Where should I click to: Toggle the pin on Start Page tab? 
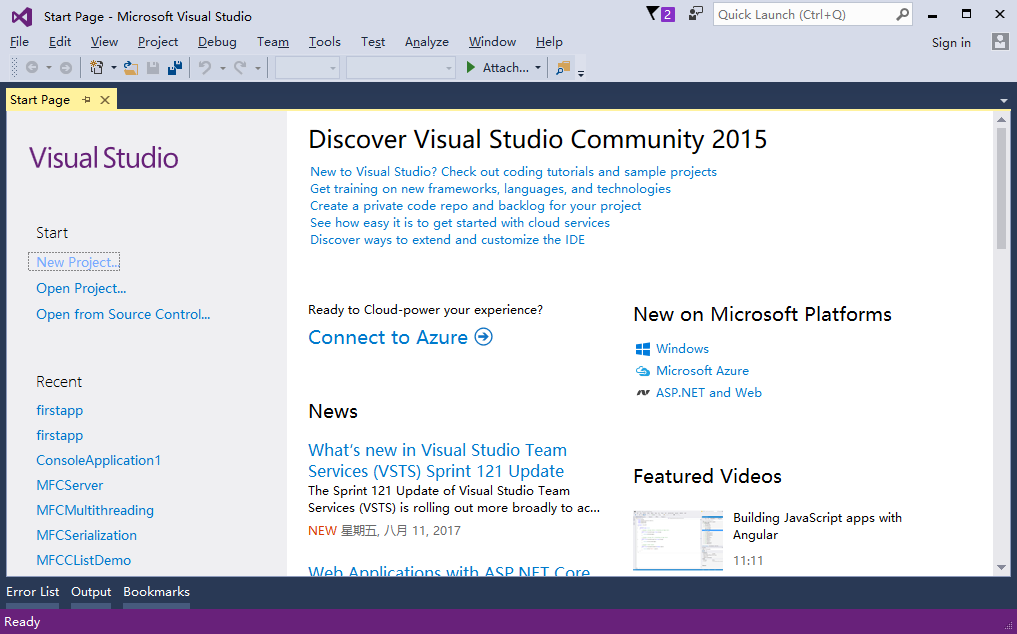pos(87,99)
